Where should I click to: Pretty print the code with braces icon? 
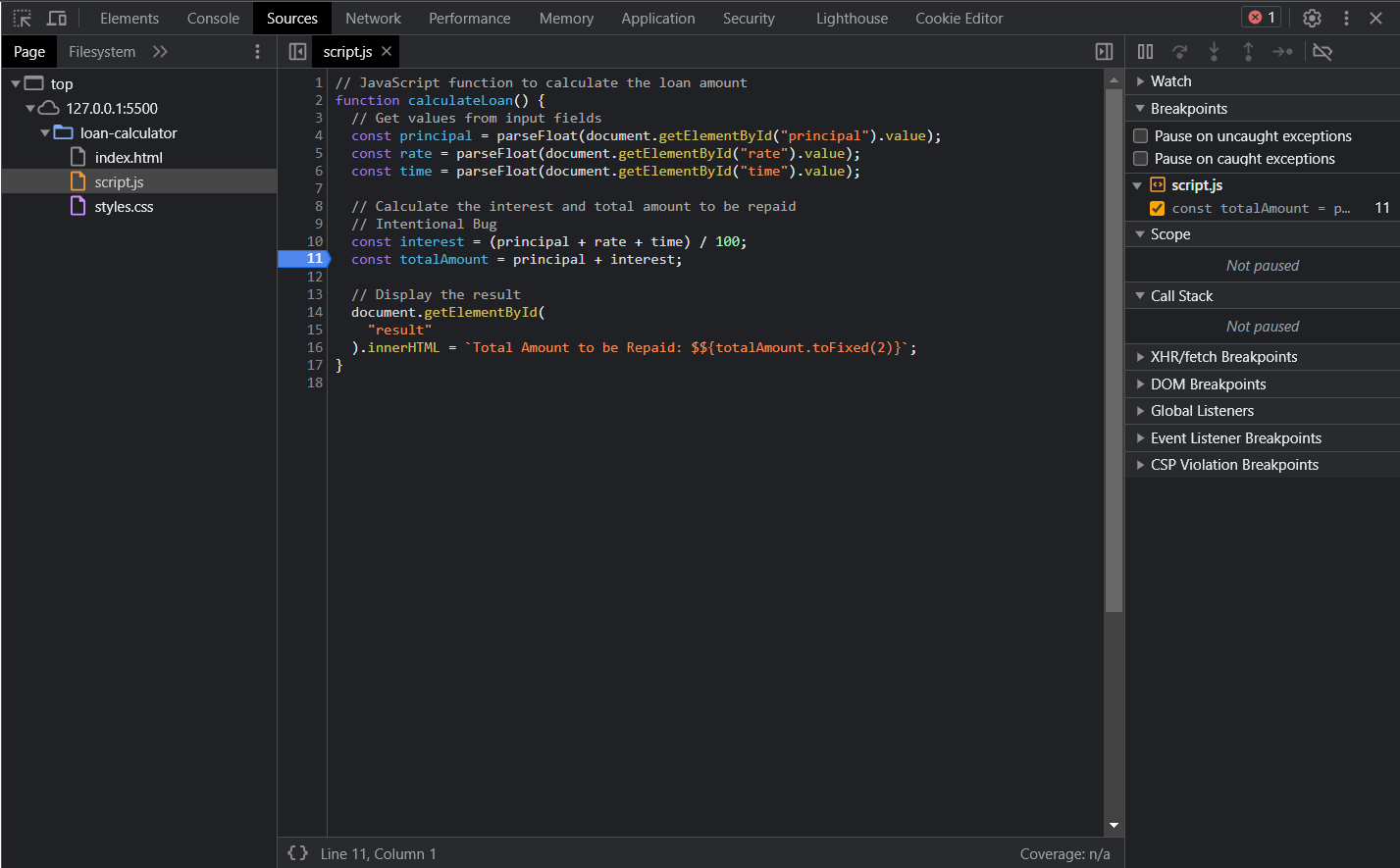coord(297,853)
